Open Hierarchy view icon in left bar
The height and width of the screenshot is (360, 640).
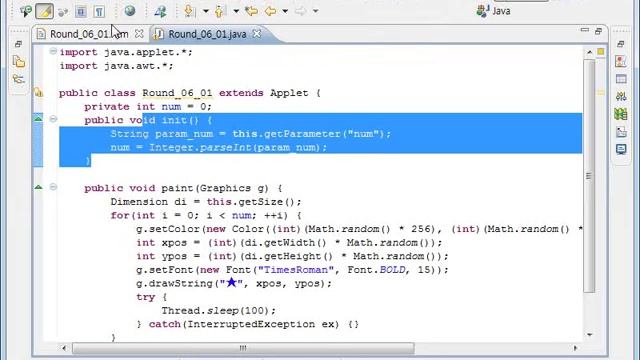point(19,79)
